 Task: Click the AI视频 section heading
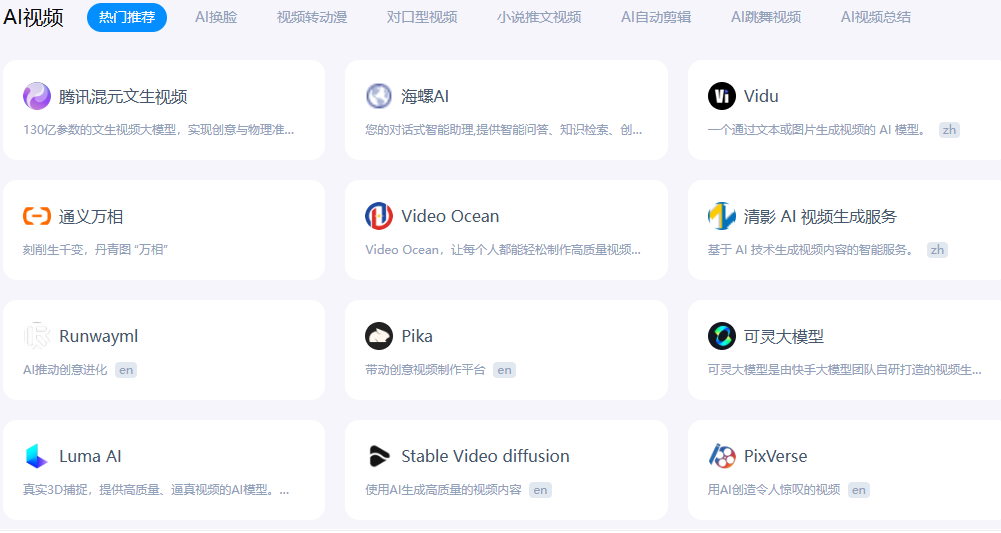(x=33, y=17)
